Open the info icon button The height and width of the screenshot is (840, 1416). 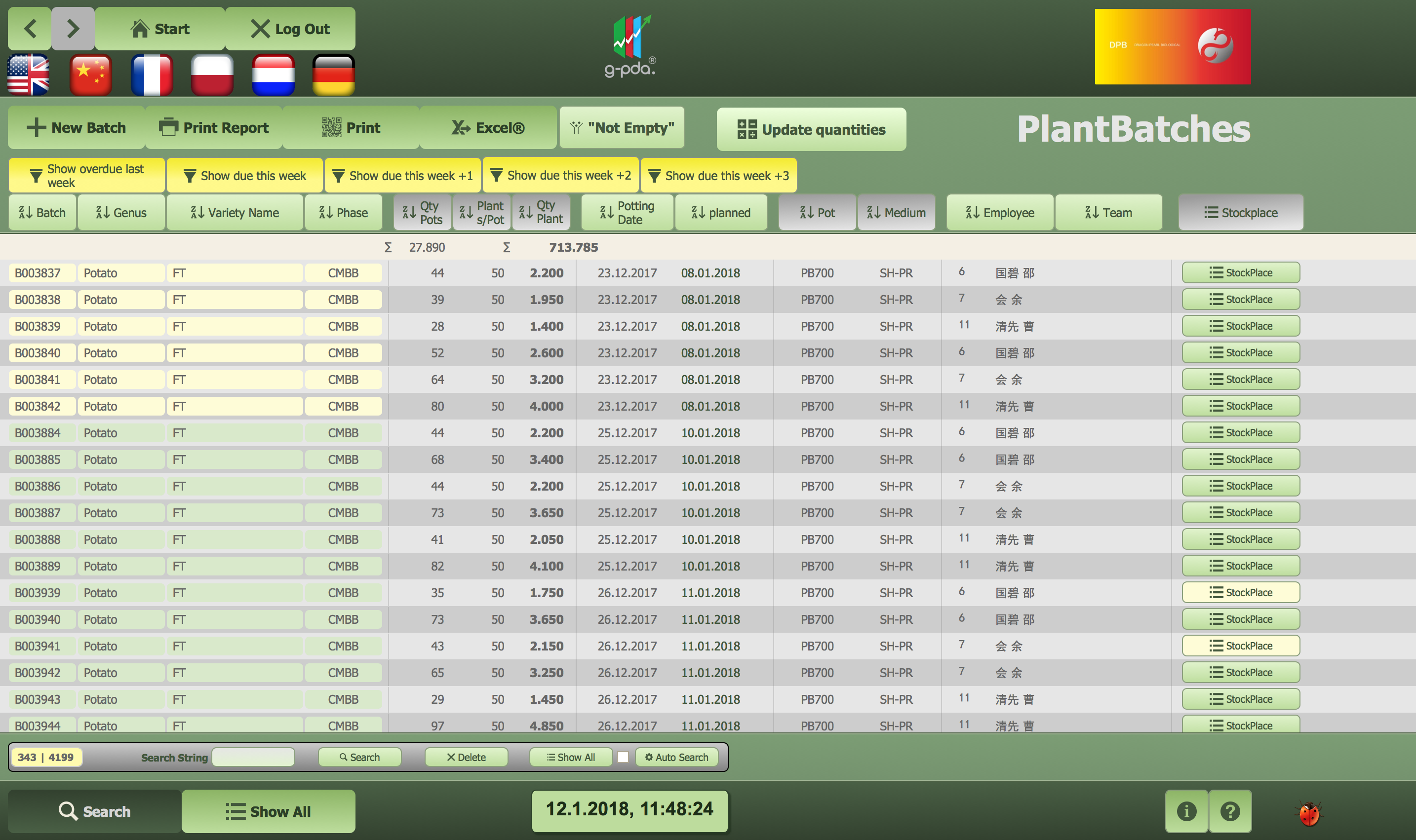pos(1186,811)
